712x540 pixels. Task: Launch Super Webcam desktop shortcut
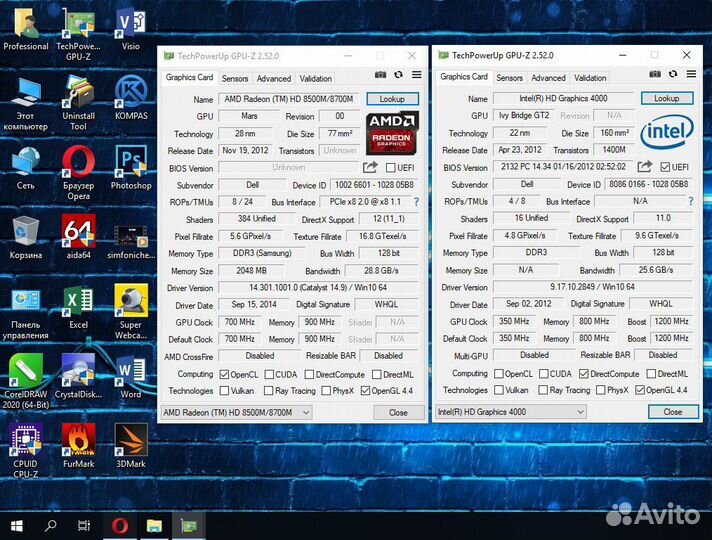(x=131, y=312)
